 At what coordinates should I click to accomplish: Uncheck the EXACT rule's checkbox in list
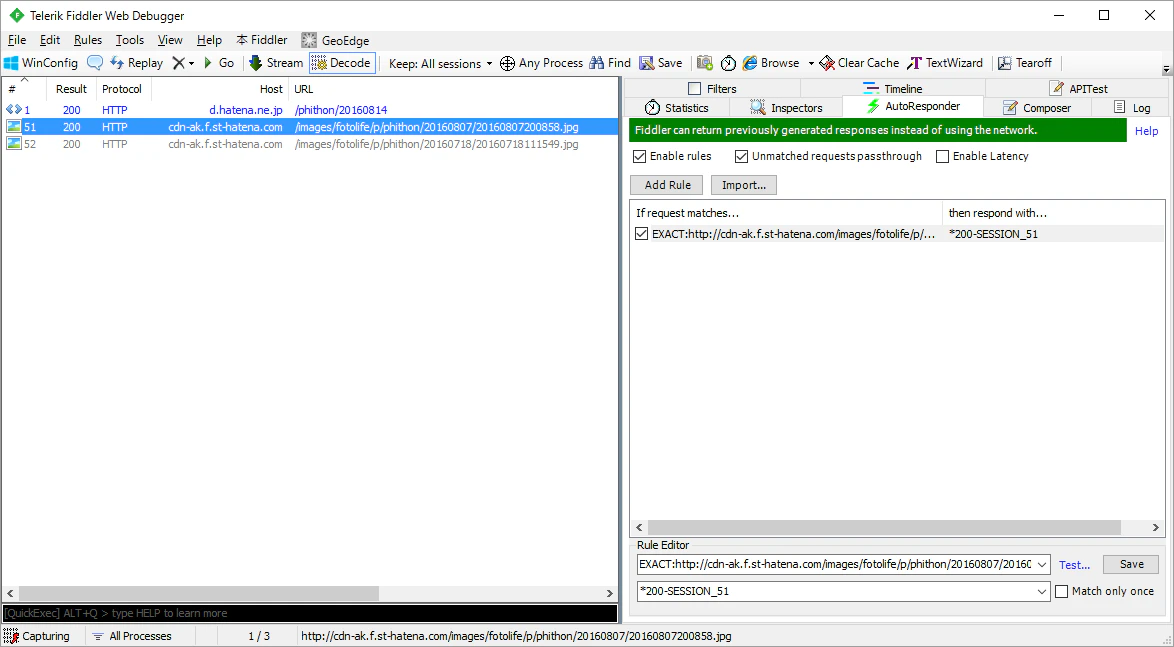642,234
